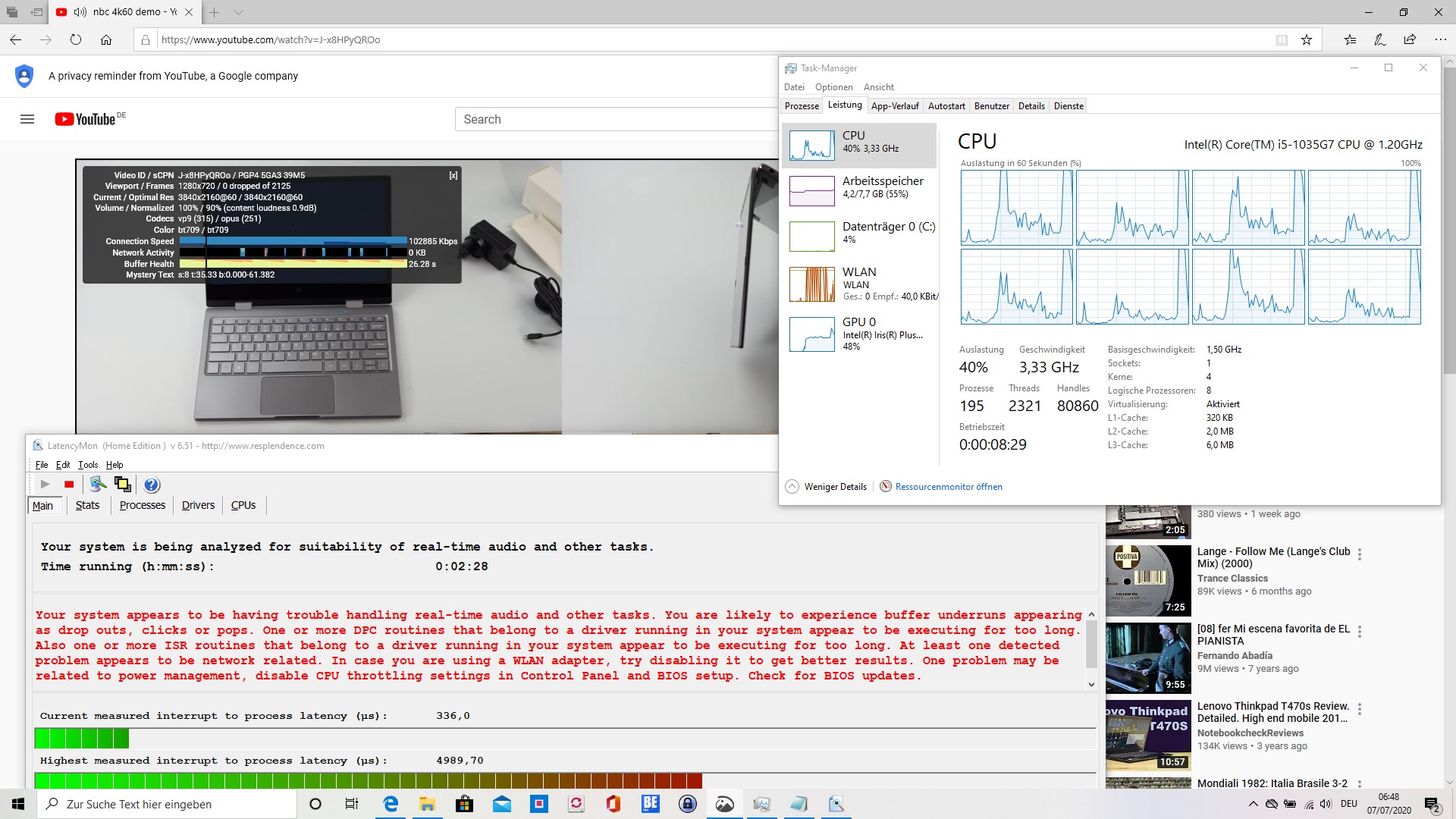Open Microsoft Store from taskbar
This screenshot has width=1456, height=819.
point(464,804)
